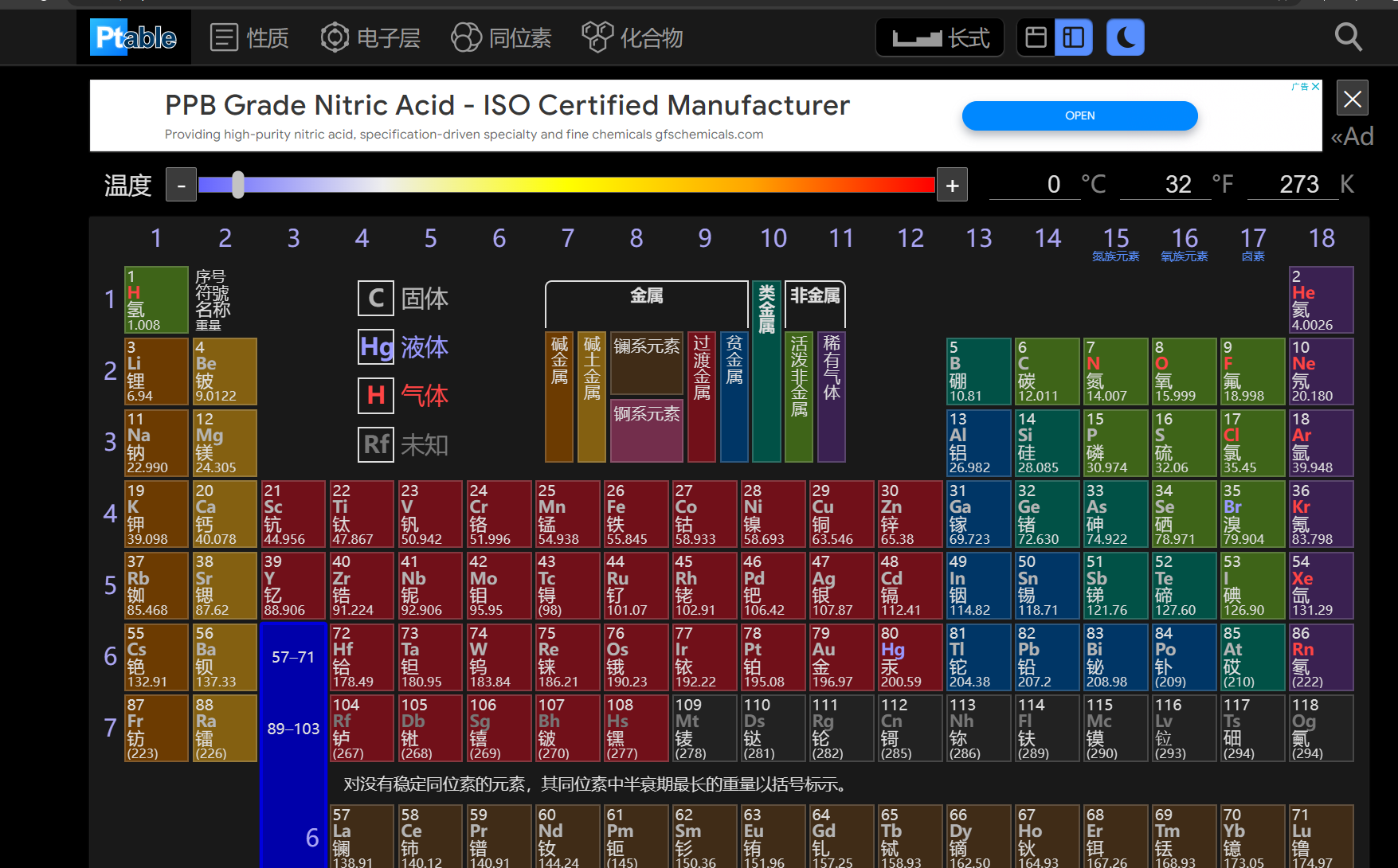The height and width of the screenshot is (868, 1398).
Task: Click group 18 column header
Action: [1322, 238]
